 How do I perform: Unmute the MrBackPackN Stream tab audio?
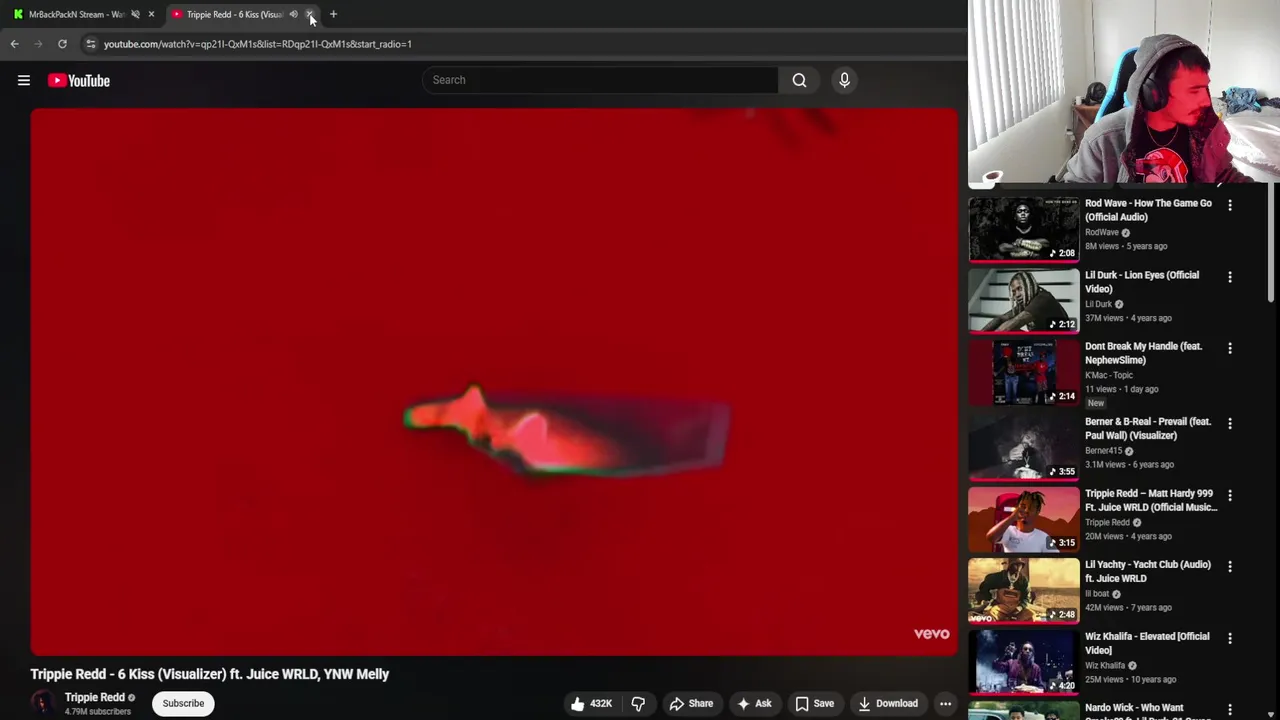click(x=135, y=14)
